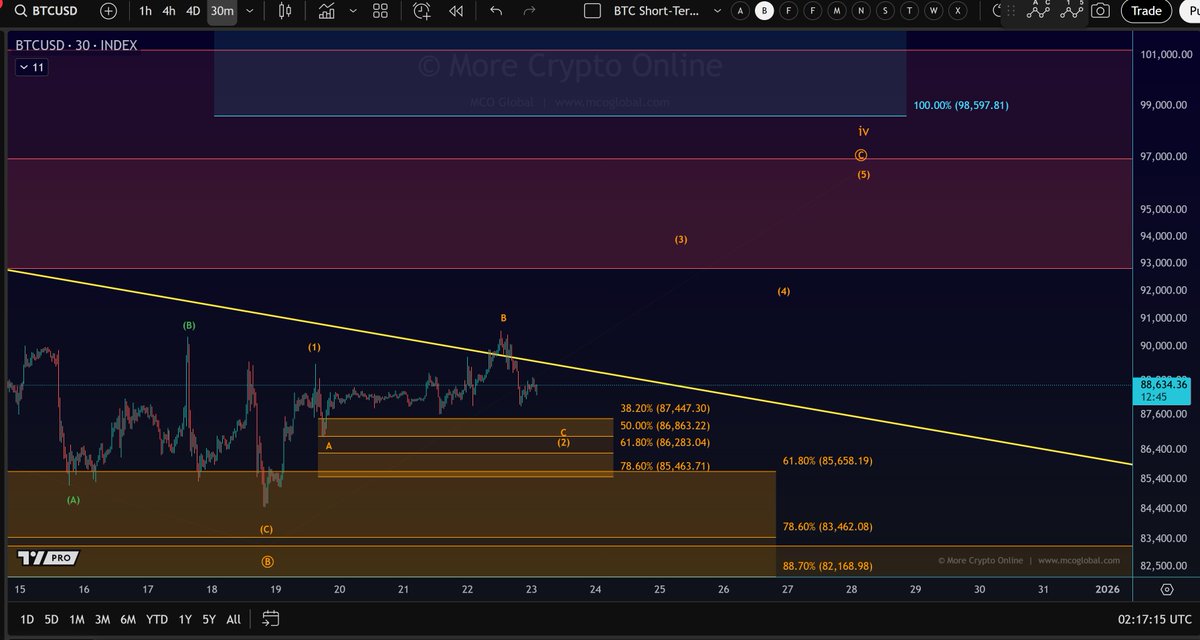
Task: Expand the timeframe interval dropdown
Action: 250,11
